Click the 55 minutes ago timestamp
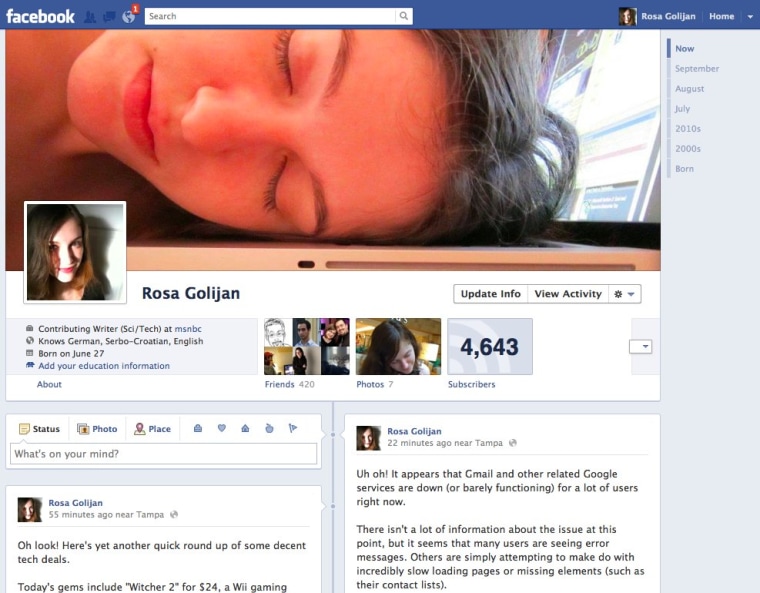The image size is (760, 593). 78,514
